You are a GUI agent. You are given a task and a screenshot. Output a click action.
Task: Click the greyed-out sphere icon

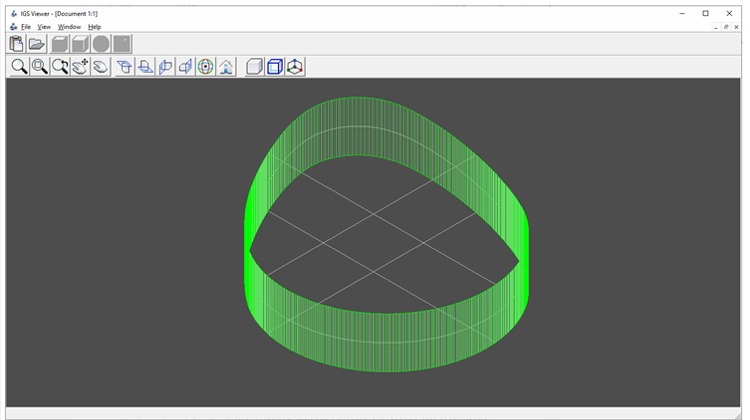[x=101, y=44]
